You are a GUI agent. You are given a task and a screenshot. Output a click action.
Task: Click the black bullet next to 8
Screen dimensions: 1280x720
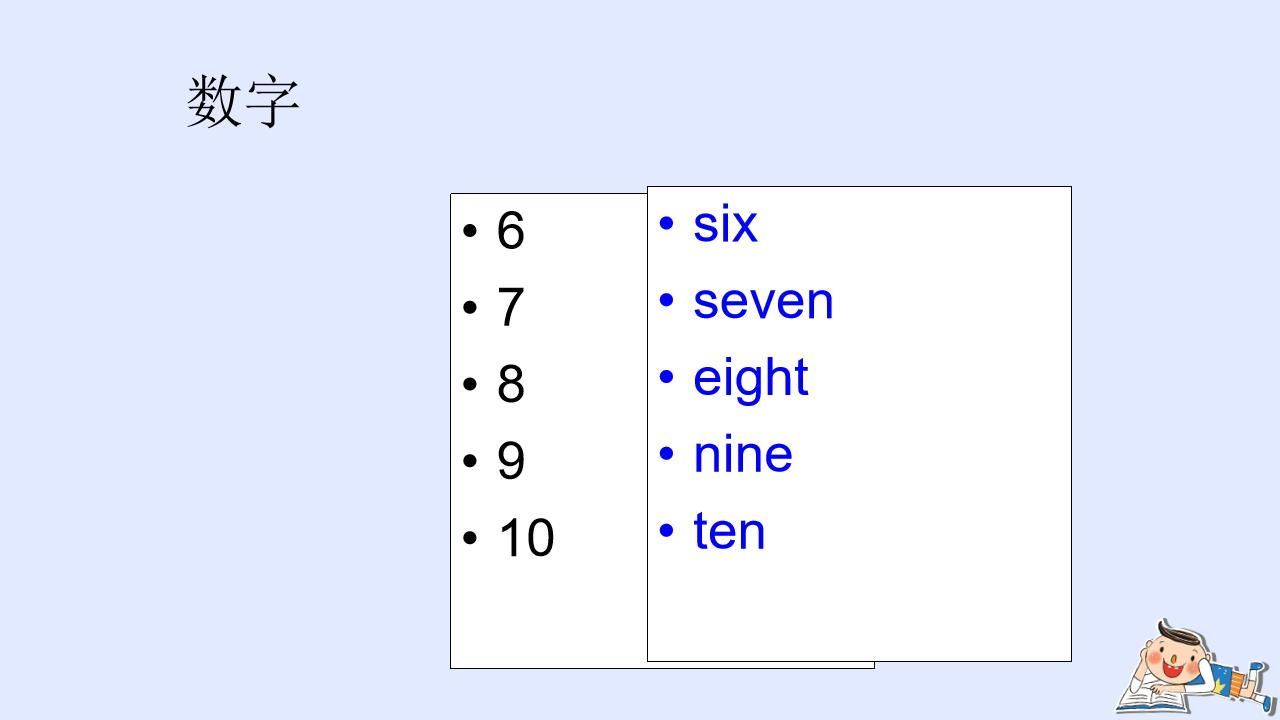(x=470, y=385)
